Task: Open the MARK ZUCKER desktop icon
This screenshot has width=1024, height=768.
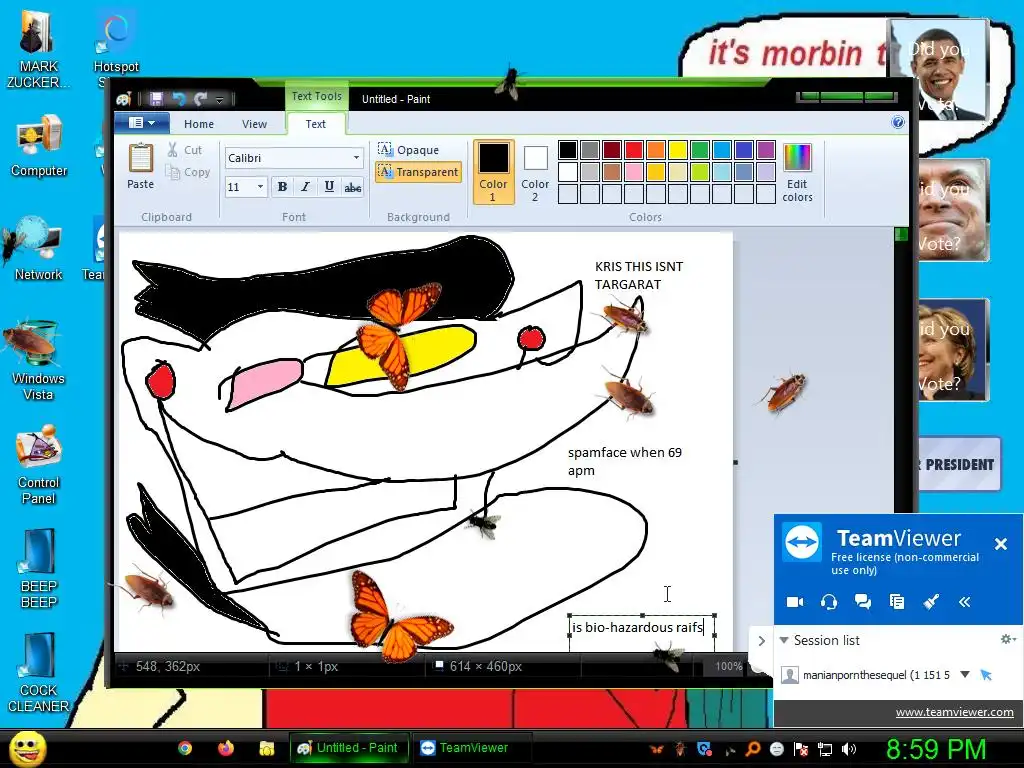Action: pyautogui.click(x=38, y=49)
